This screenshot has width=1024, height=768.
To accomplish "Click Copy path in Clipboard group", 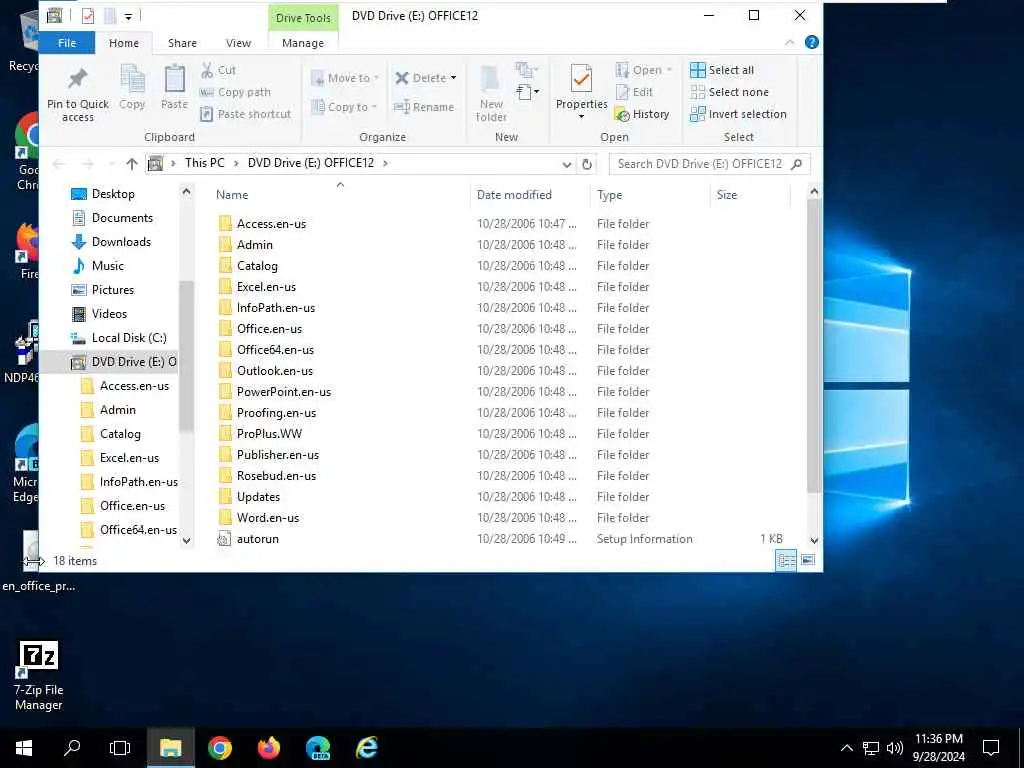I will click(x=235, y=92).
